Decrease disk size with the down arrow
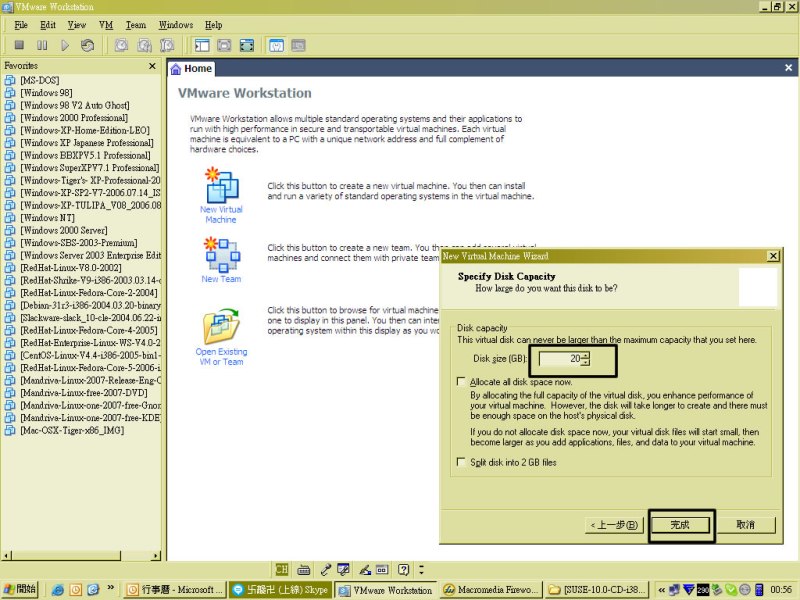This screenshot has width=800, height=600. tap(585, 362)
